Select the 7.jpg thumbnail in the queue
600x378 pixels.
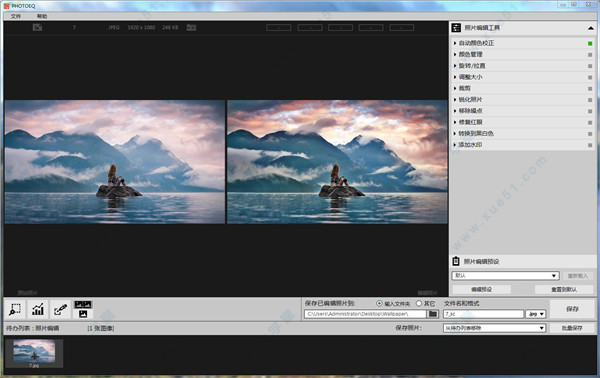tap(34, 354)
